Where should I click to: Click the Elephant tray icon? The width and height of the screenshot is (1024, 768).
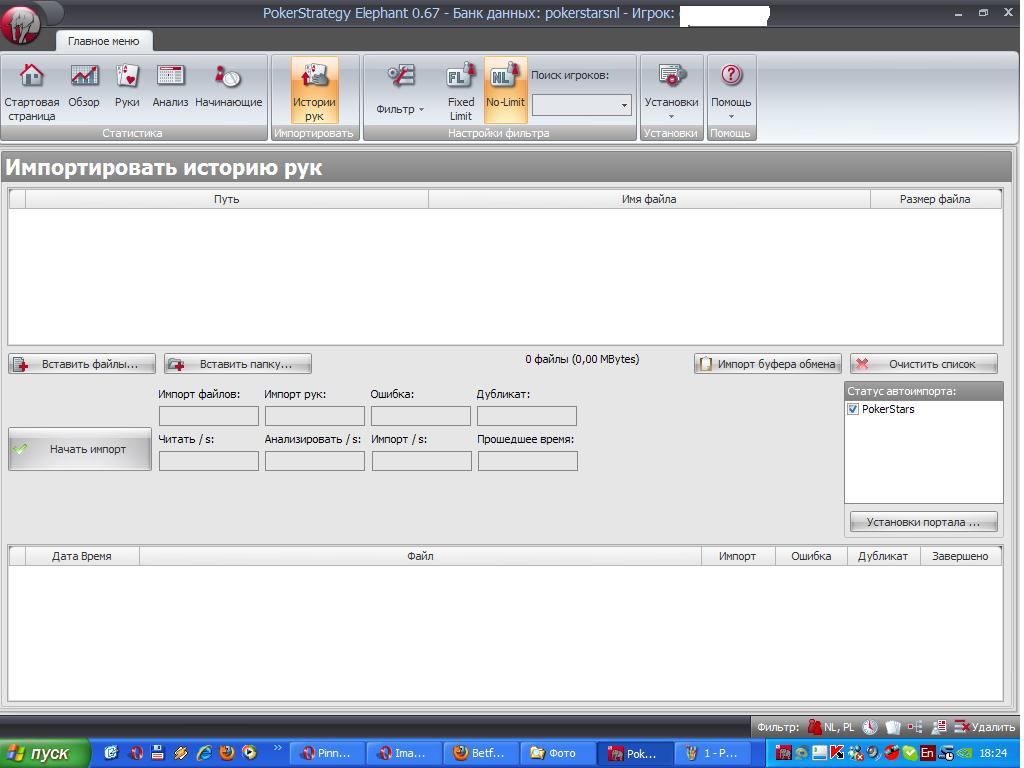click(783, 753)
